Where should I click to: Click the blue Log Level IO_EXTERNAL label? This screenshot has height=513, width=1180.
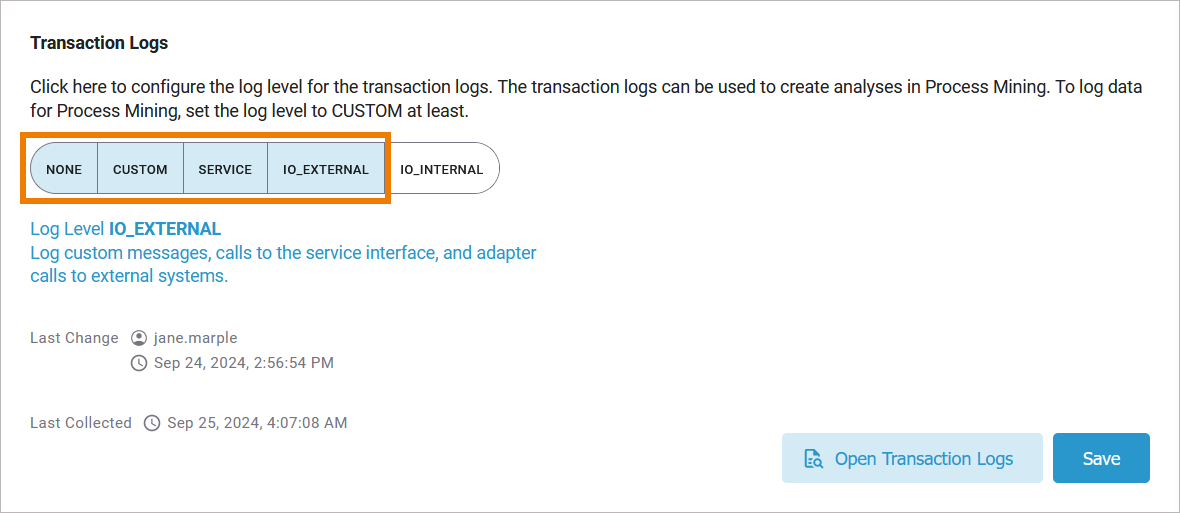click(x=126, y=229)
